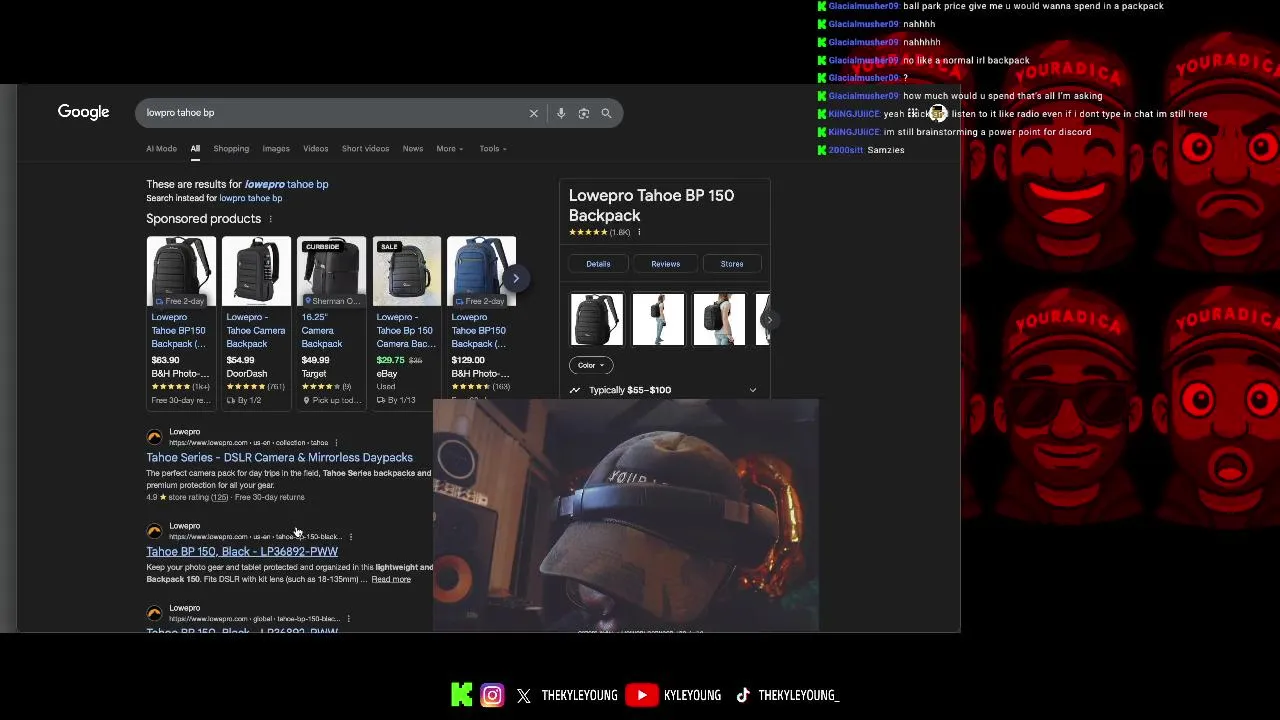Click Lowepro Tahoe BP 150 Backpack panel title
The width and height of the screenshot is (1280, 720).
[x=651, y=205]
